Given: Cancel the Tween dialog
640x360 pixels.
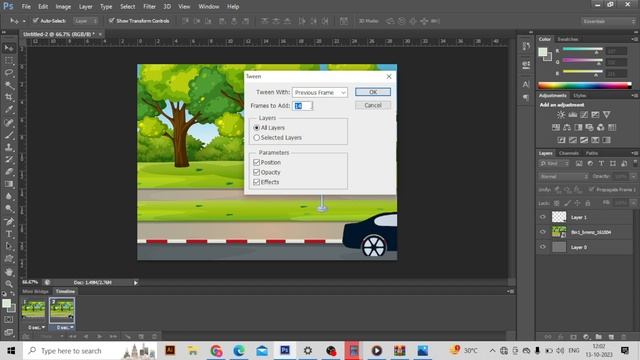Looking at the screenshot, I should point(373,105).
